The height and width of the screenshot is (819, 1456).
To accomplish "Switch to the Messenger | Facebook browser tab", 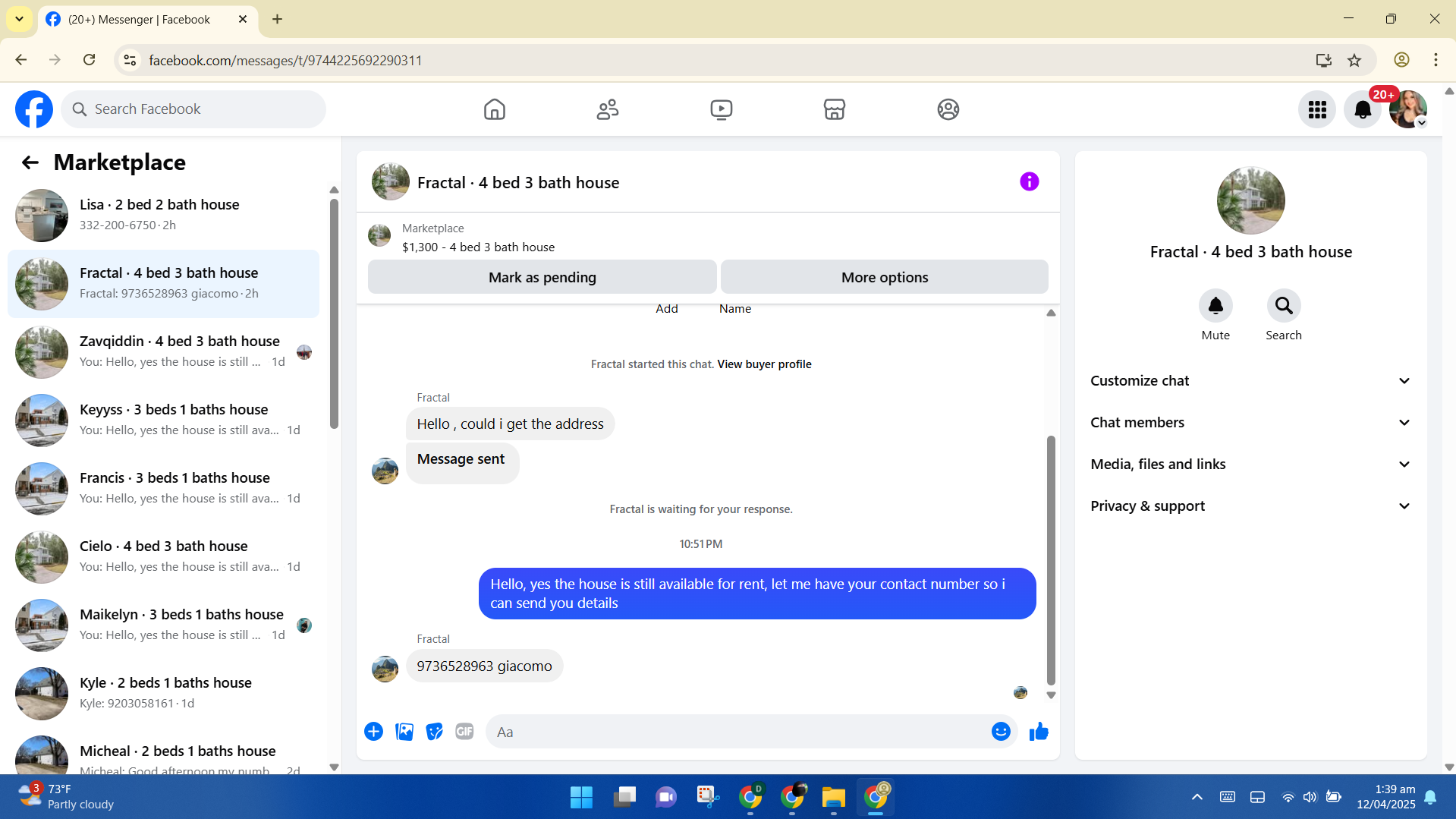I will (147, 20).
